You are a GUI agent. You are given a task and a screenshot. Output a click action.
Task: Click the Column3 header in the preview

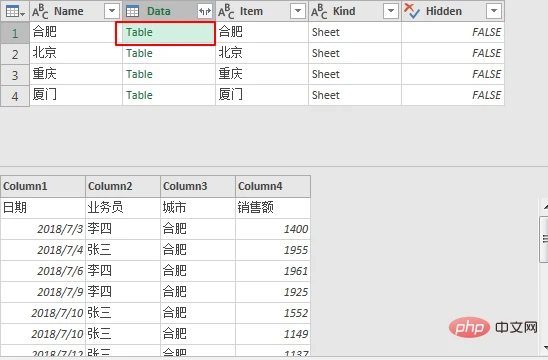(198, 186)
